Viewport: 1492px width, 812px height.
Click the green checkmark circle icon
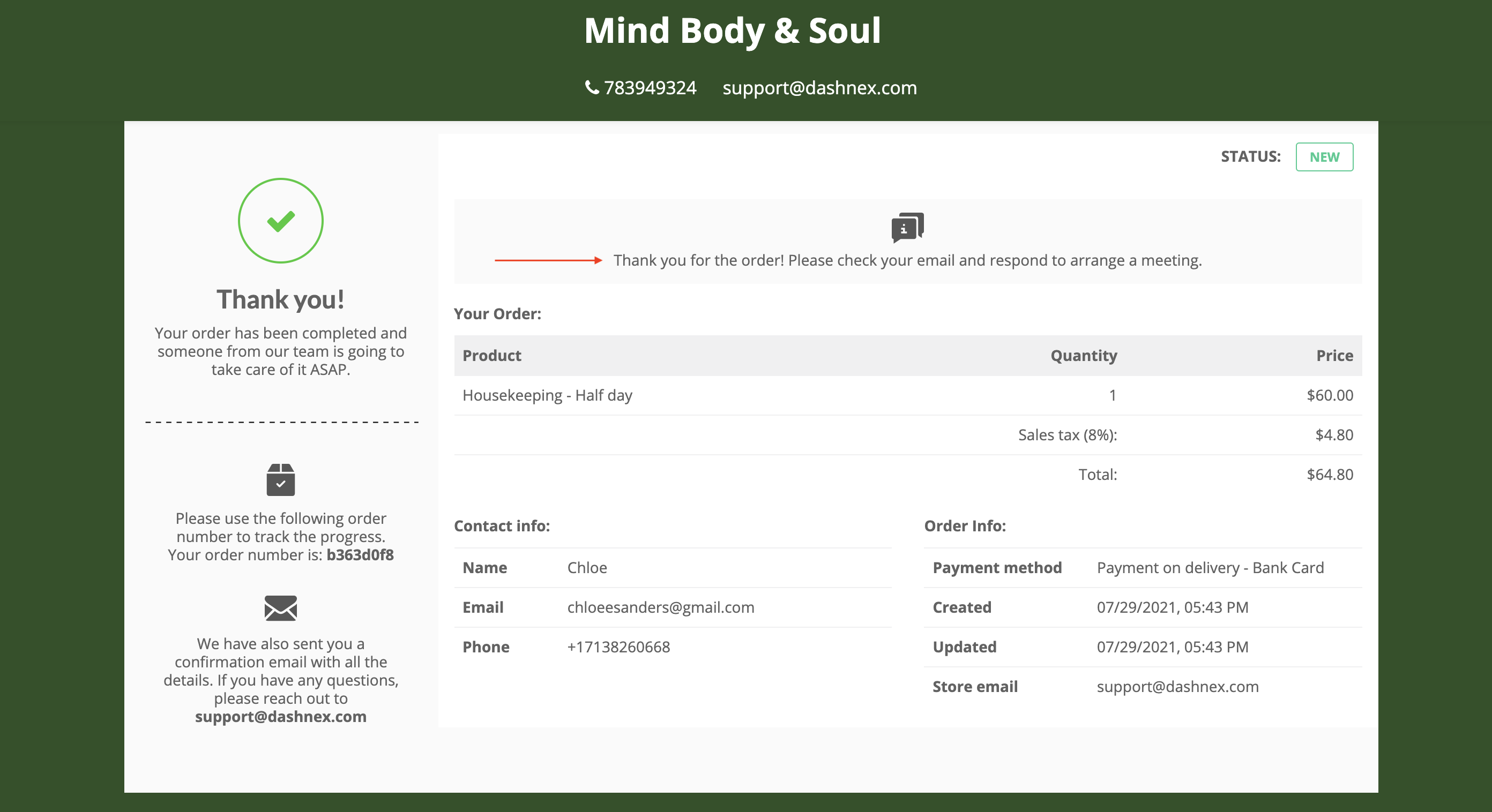280,221
